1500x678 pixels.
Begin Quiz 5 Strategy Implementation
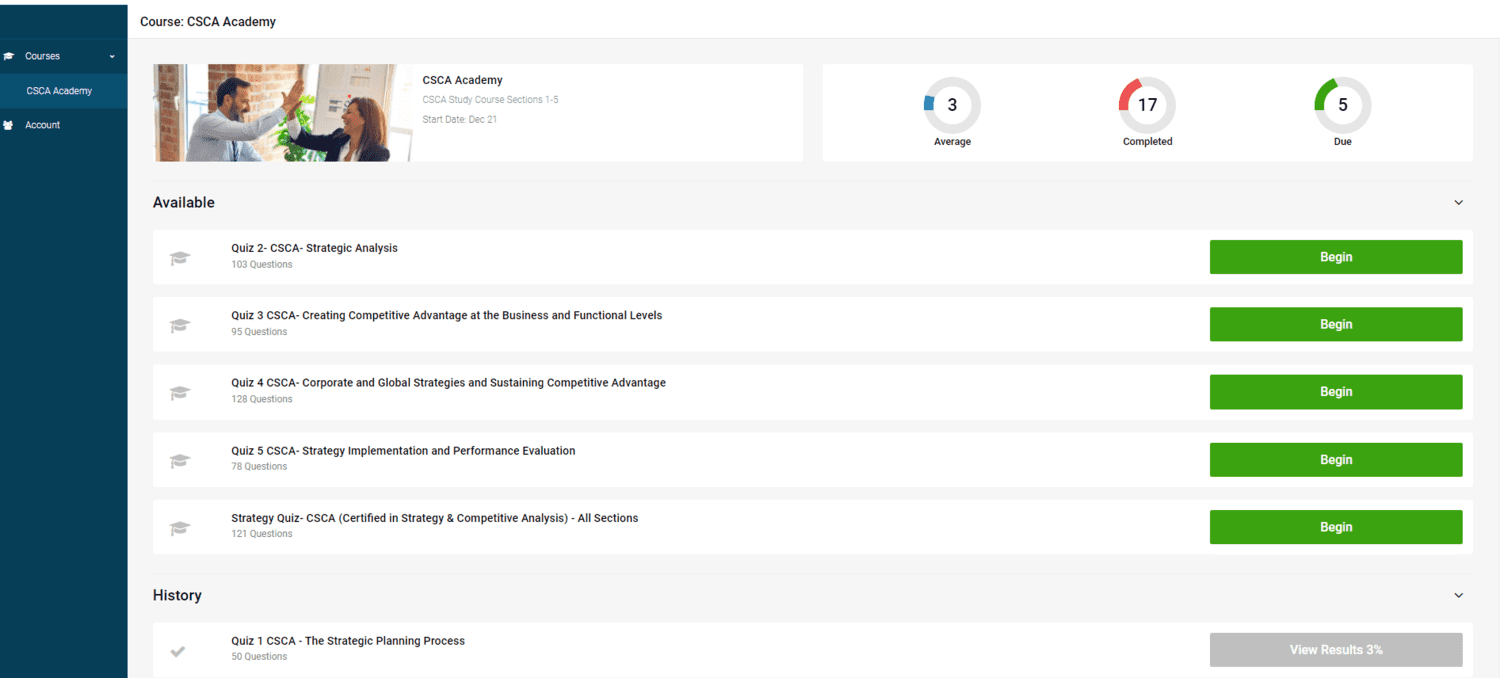[1336, 460]
